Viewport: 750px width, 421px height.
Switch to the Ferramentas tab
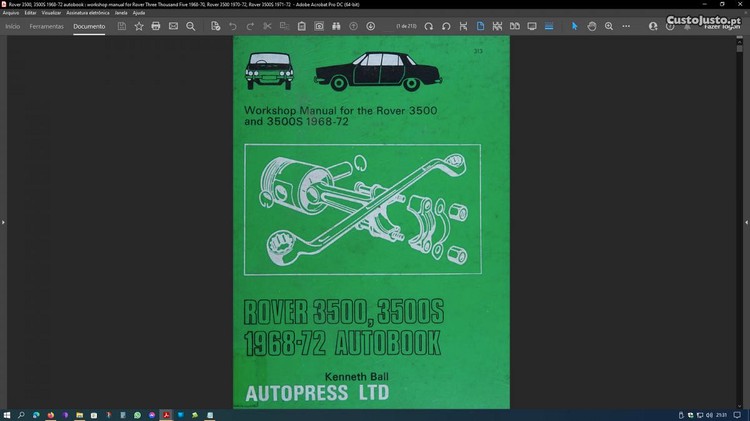pyautogui.click(x=46, y=26)
